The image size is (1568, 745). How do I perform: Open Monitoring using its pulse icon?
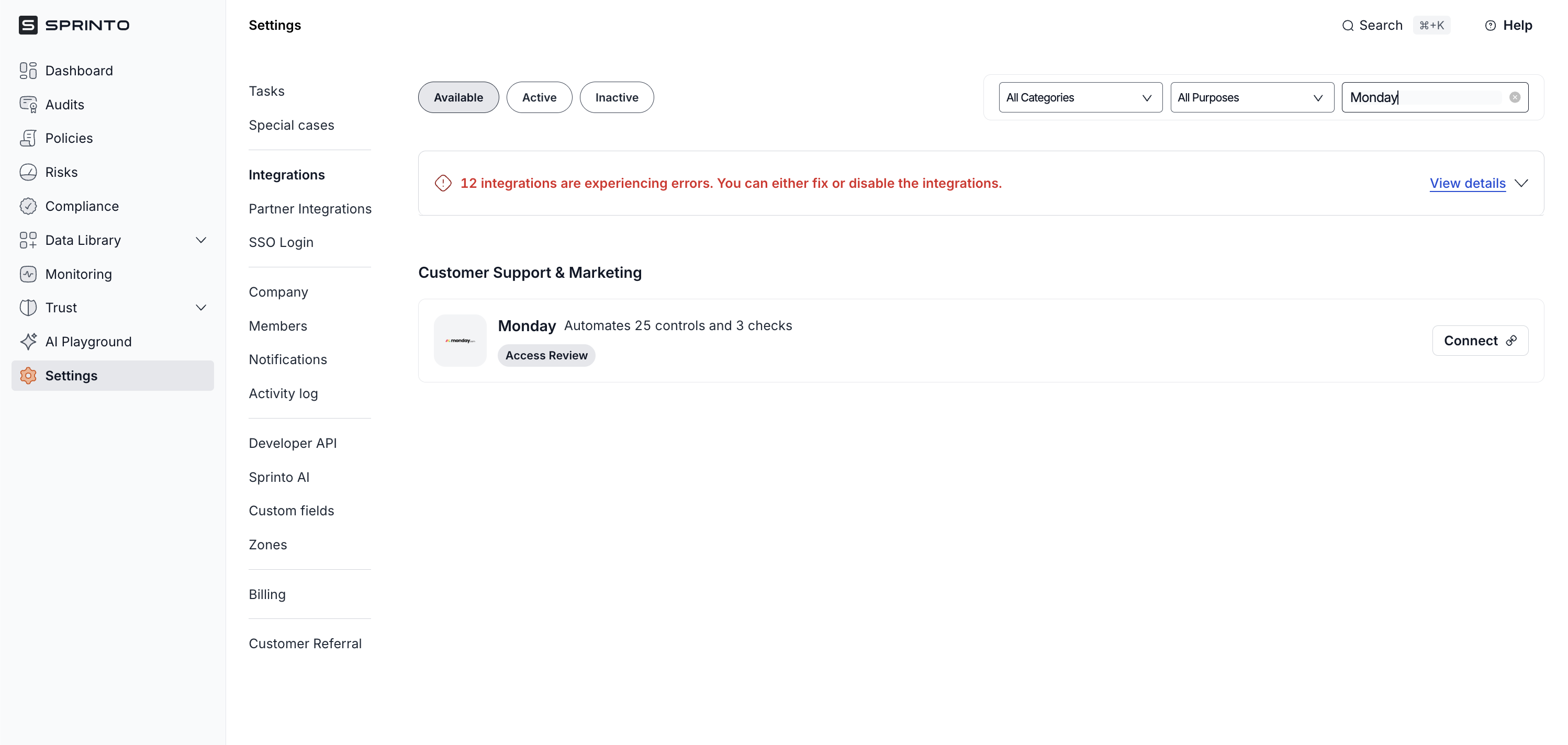(28, 274)
